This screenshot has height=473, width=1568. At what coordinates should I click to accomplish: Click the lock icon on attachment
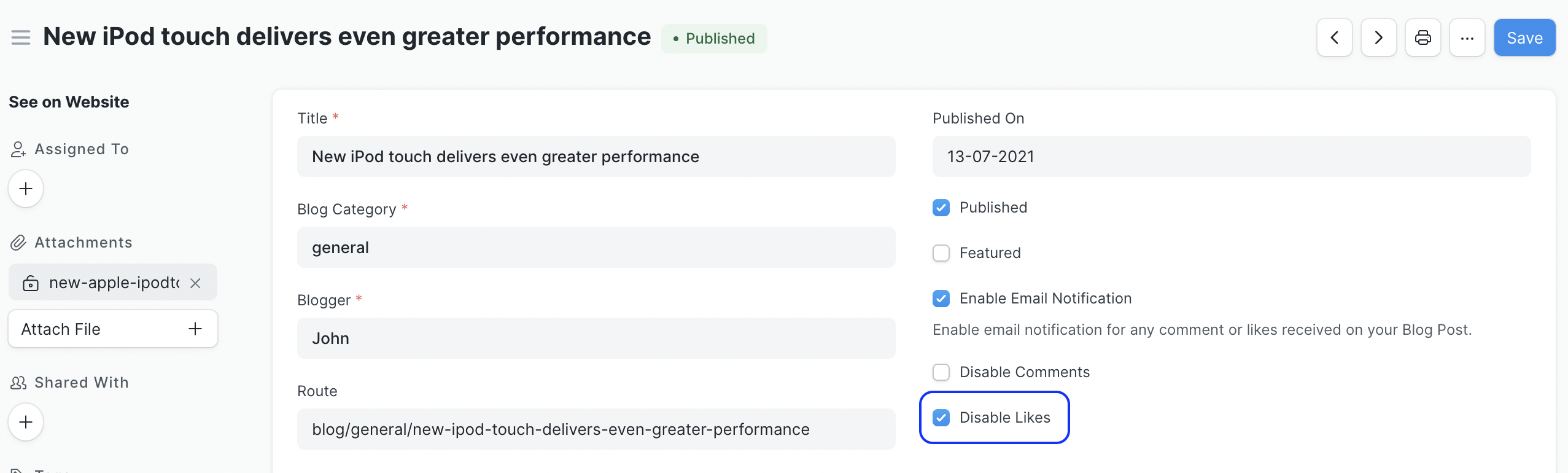click(x=31, y=283)
